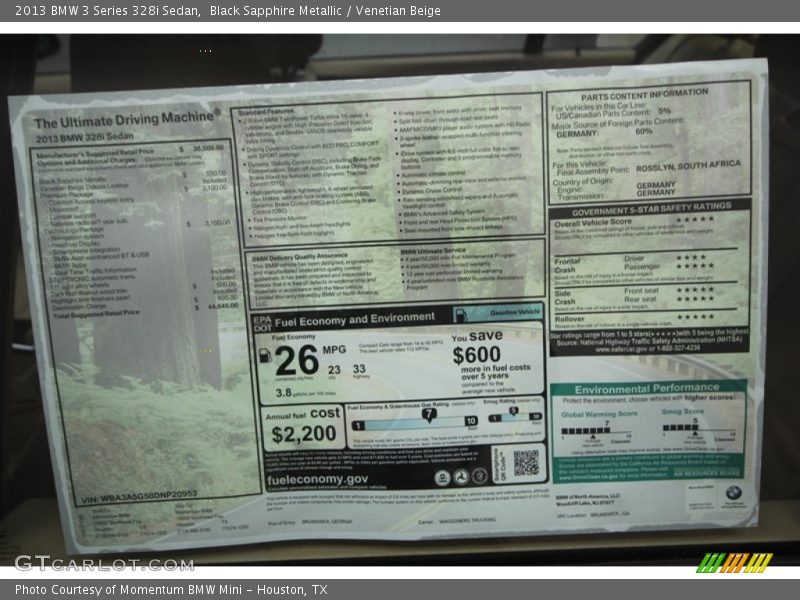
Task: Click the colored stripes logo at bottom right
Action: click(x=734, y=562)
